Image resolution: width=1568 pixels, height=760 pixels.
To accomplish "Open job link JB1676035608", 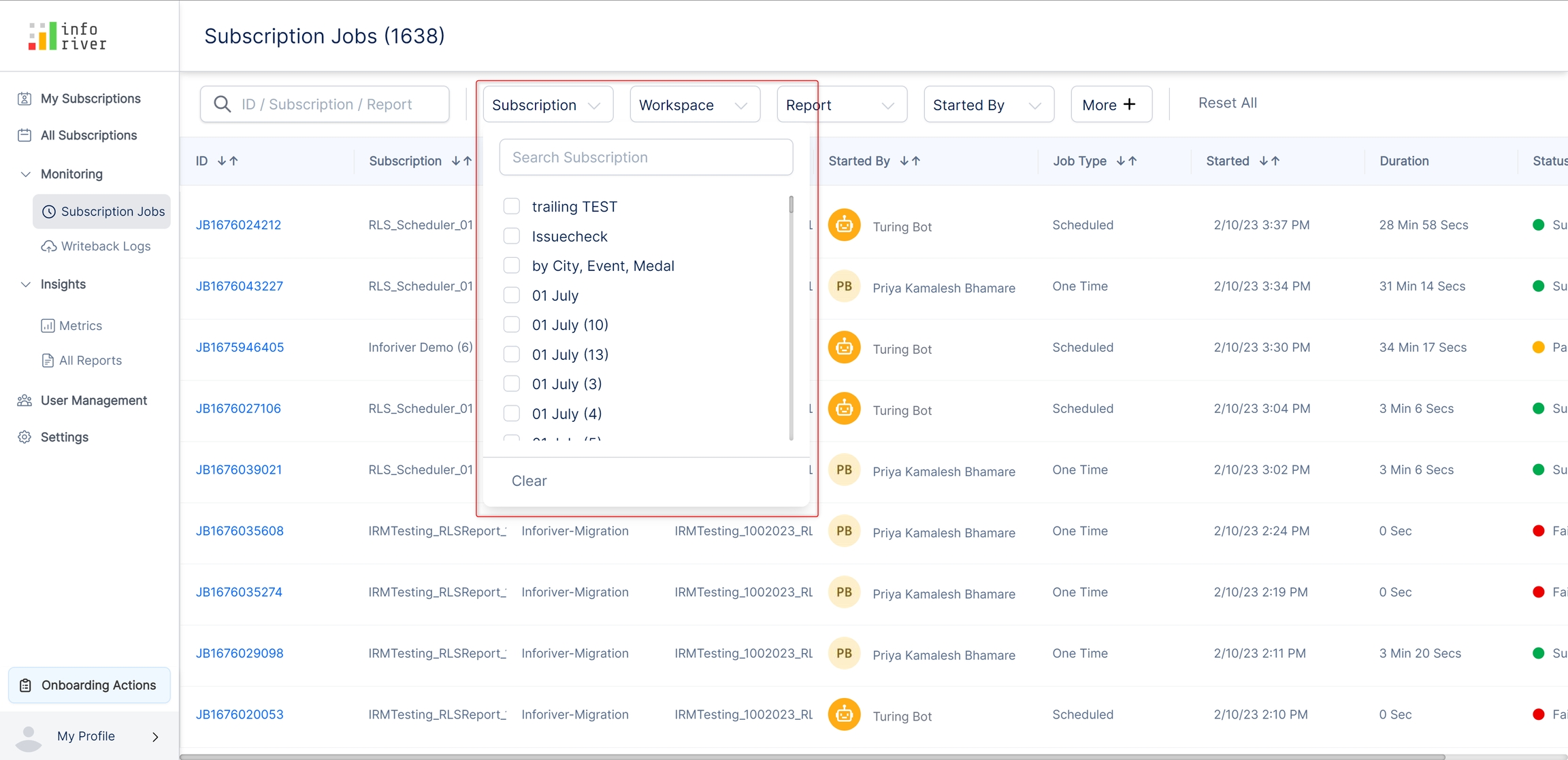I will click(x=240, y=531).
